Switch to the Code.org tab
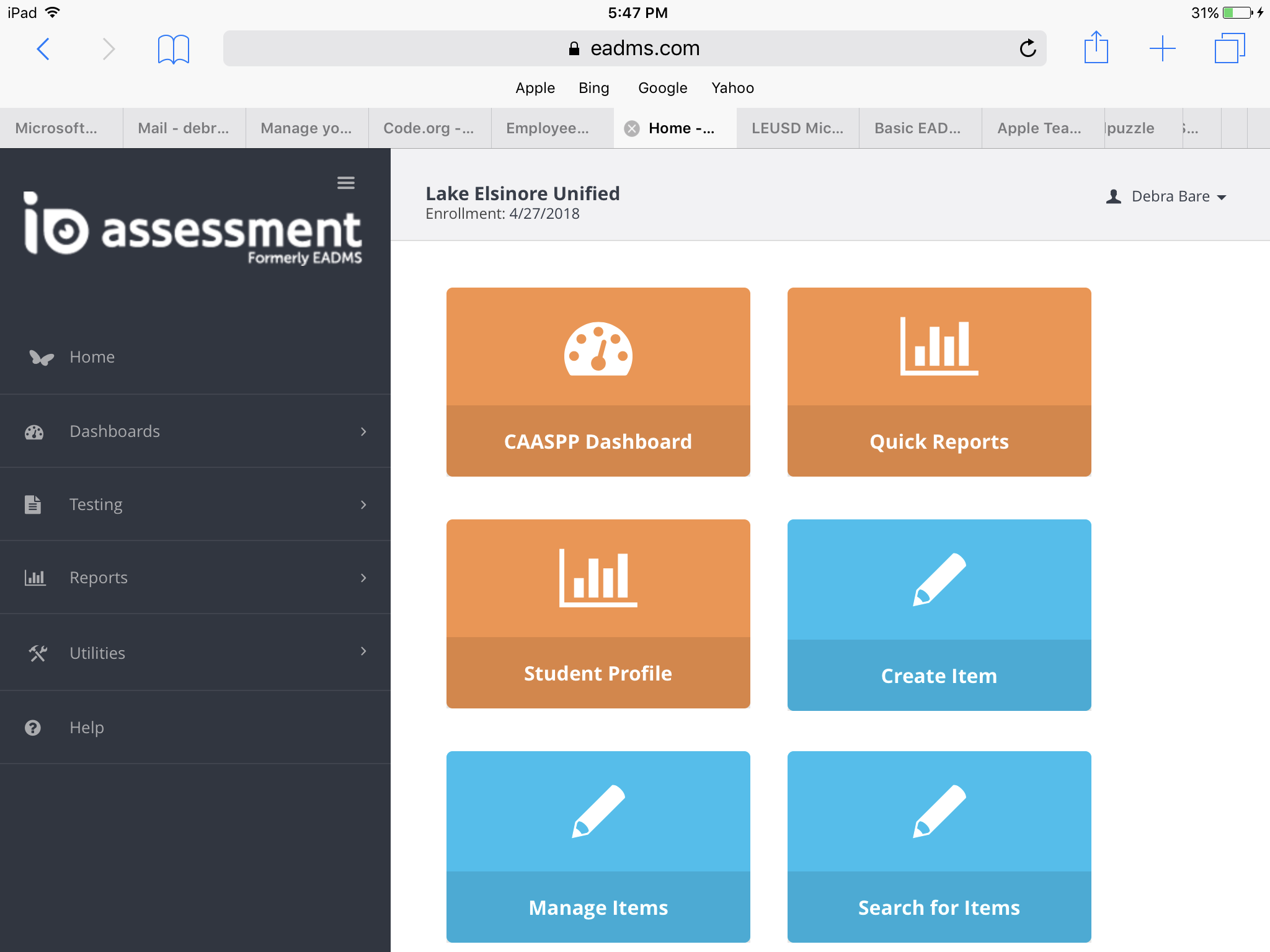Viewport: 1270px width, 952px height. (429, 128)
